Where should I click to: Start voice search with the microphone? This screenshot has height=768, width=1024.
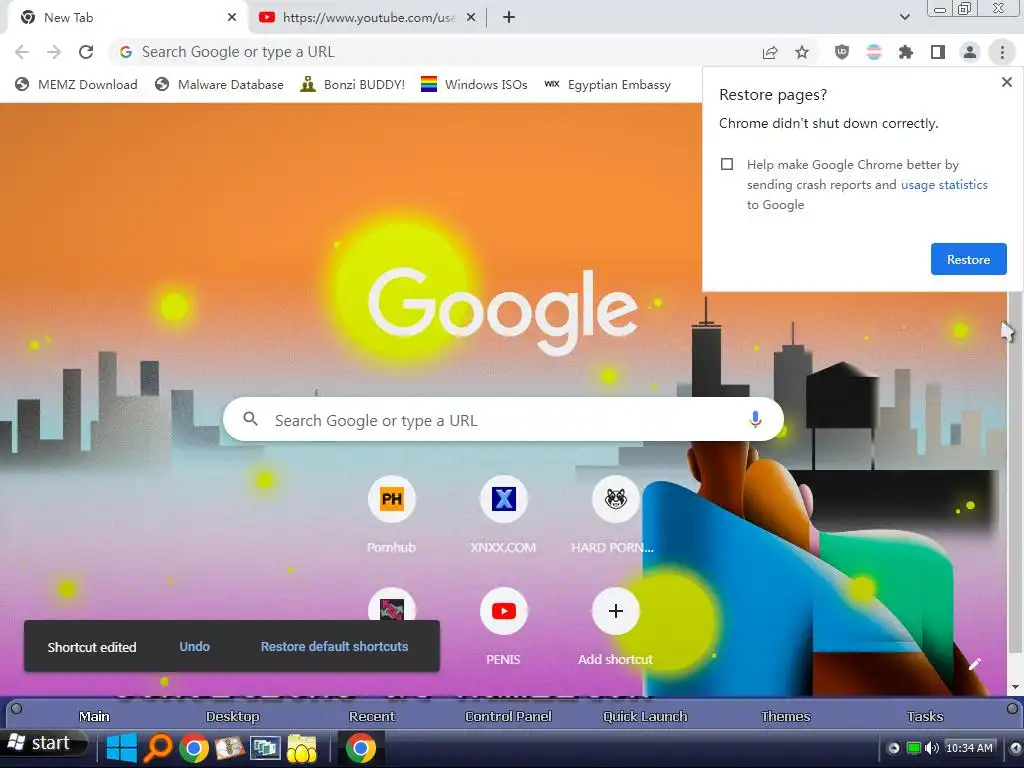click(755, 419)
